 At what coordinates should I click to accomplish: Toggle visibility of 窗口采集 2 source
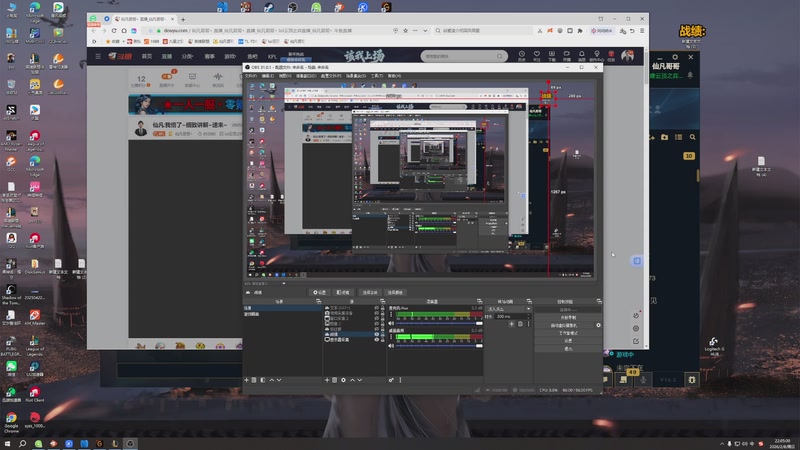[x=377, y=318]
